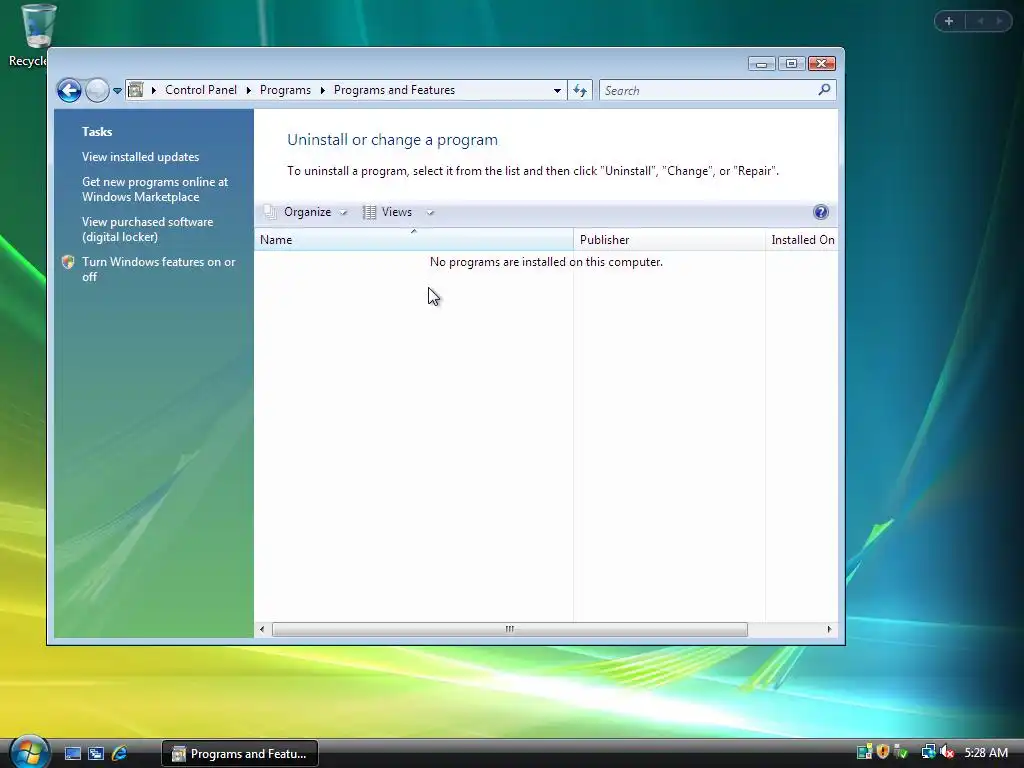Launch Internet Explorer from Quick Launch

coord(120,754)
